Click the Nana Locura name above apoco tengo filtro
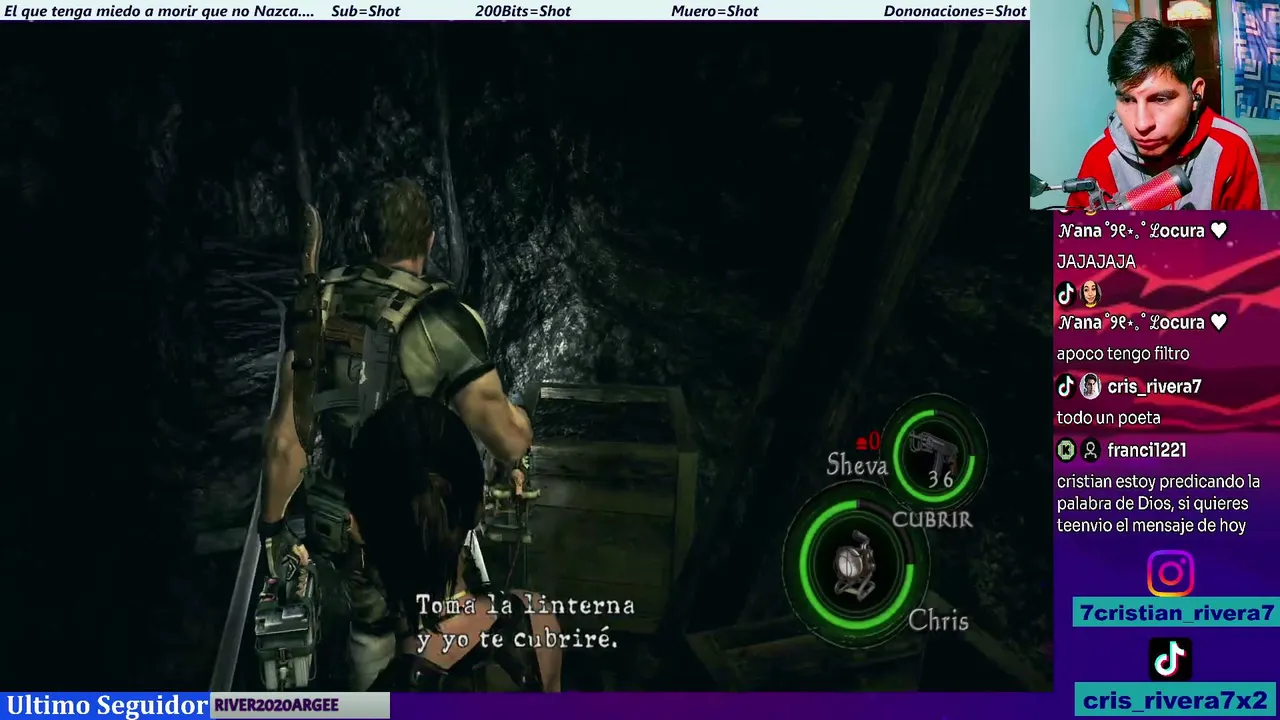Image resolution: width=1280 pixels, height=720 pixels. tap(1130, 322)
